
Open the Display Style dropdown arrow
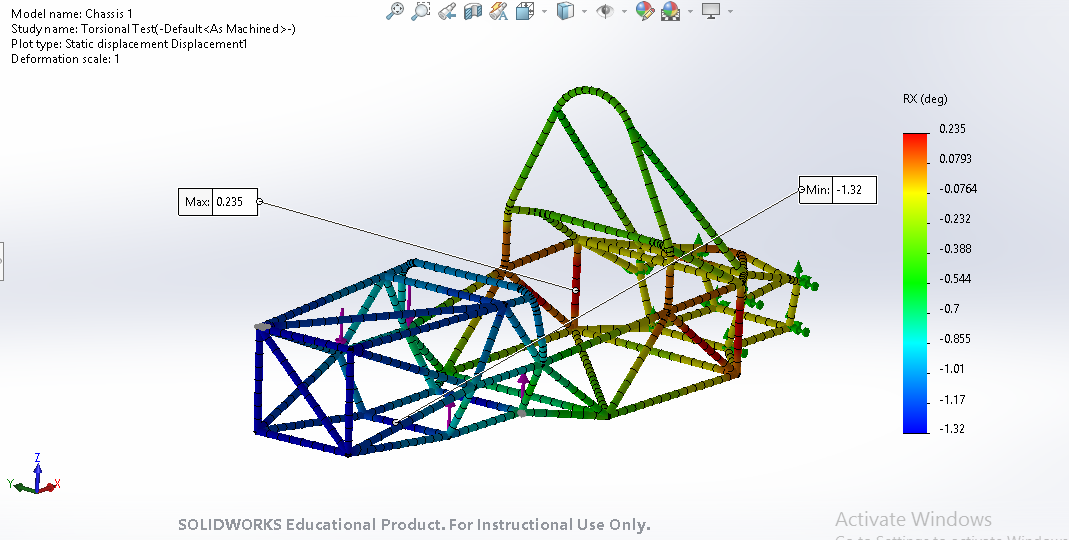[584, 11]
